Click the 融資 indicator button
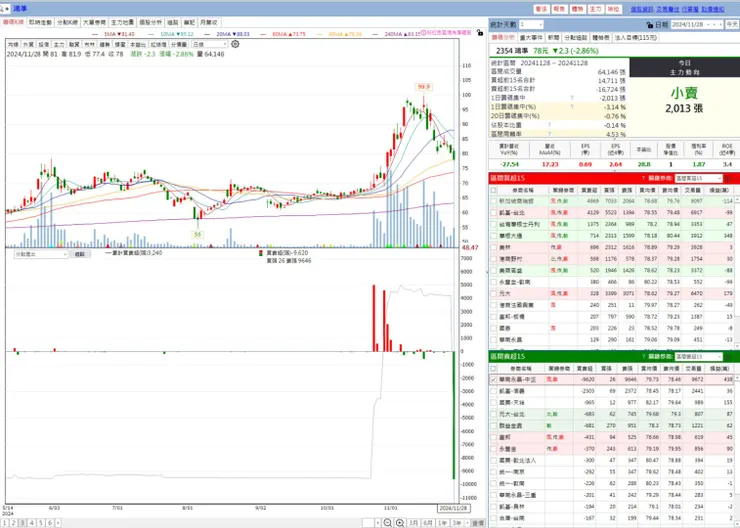 tap(74, 44)
